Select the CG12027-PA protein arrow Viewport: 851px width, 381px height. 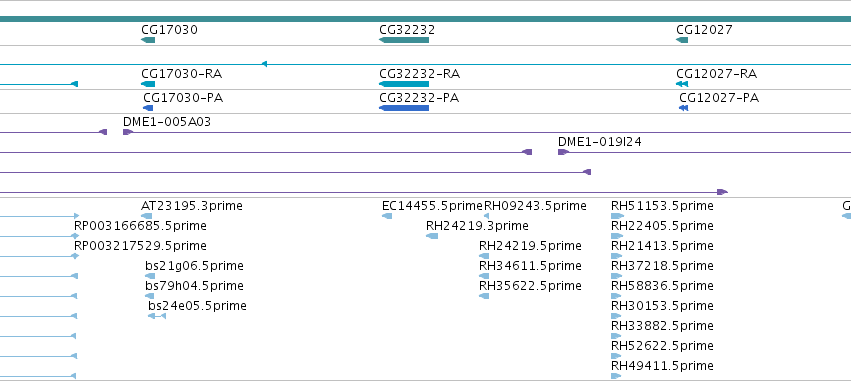(683, 108)
